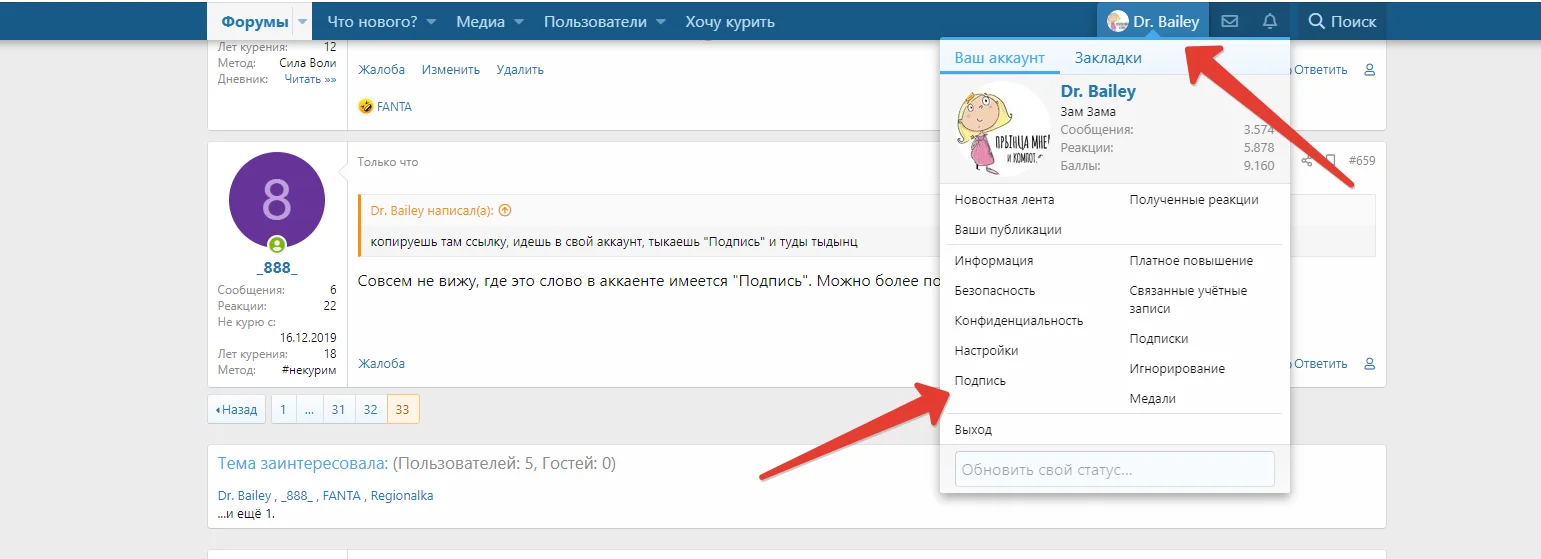The height and width of the screenshot is (559, 1541).
Task: Go to page 31 in pagination
Action: 339,409
